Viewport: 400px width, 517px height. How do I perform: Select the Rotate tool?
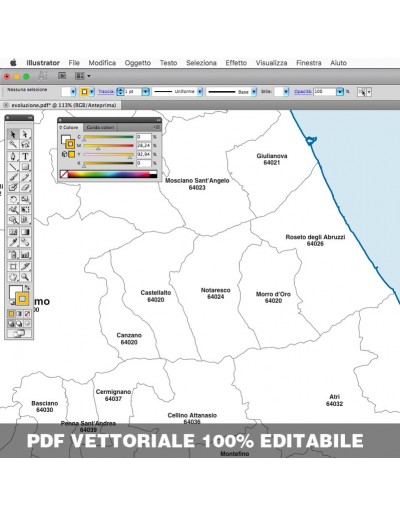13,199
